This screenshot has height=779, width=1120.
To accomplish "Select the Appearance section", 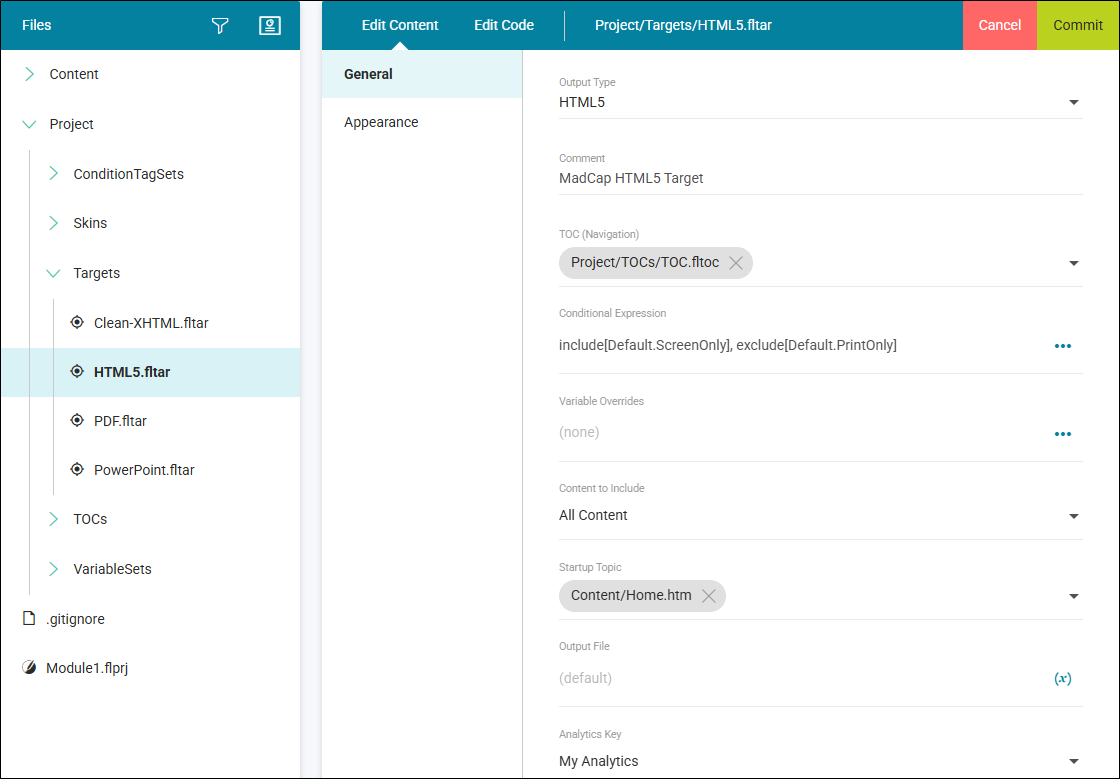I will tap(421, 122).
